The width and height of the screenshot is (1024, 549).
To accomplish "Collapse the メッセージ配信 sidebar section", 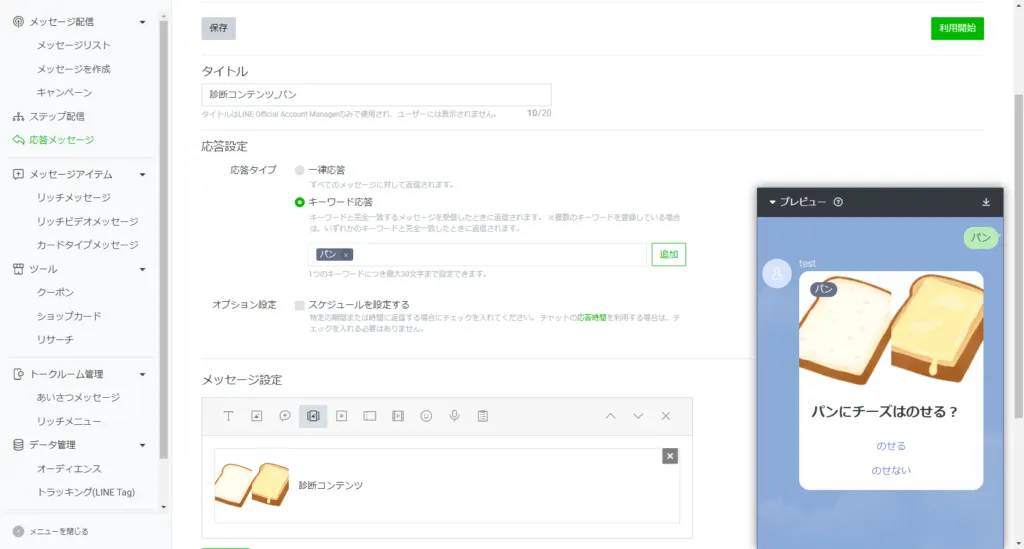I will click(x=142, y=21).
